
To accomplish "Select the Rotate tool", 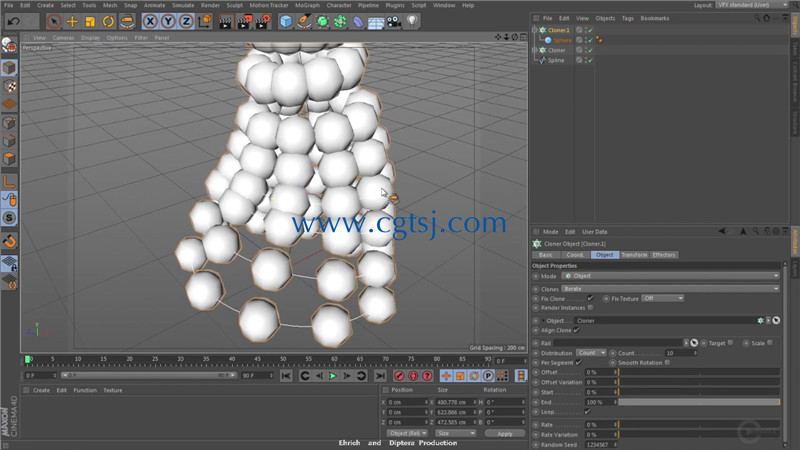I will click(108, 21).
